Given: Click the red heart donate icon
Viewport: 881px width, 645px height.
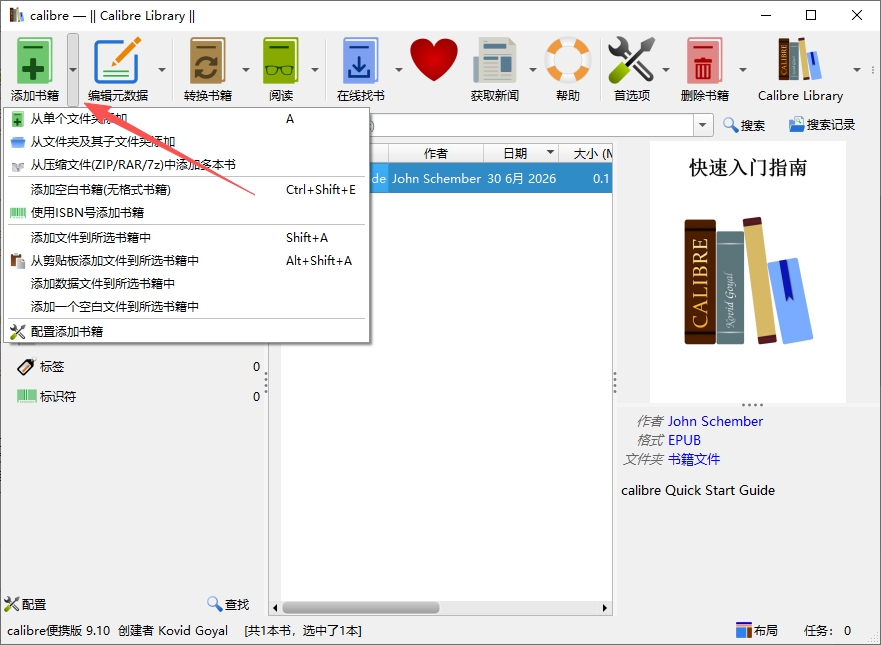Looking at the screenshot, I should click(434, 60).
